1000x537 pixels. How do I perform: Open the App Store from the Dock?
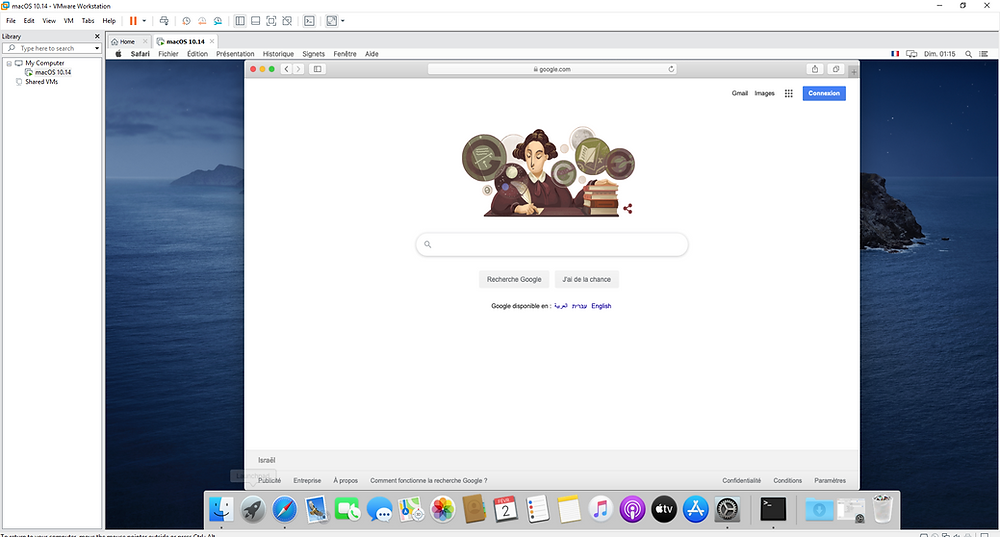(695, 510)
